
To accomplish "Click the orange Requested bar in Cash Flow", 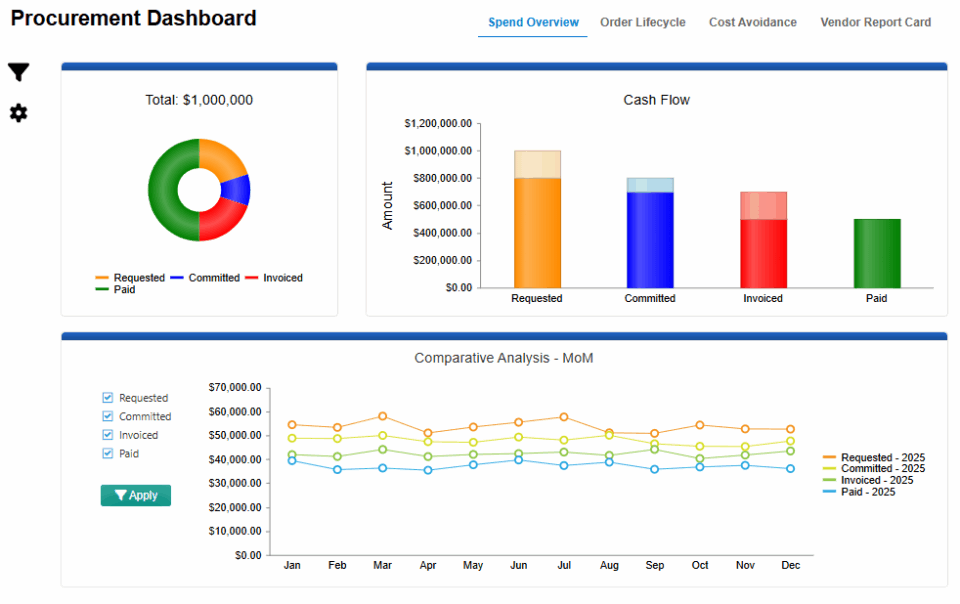I will pyautogui.click(x=537, y=230).
